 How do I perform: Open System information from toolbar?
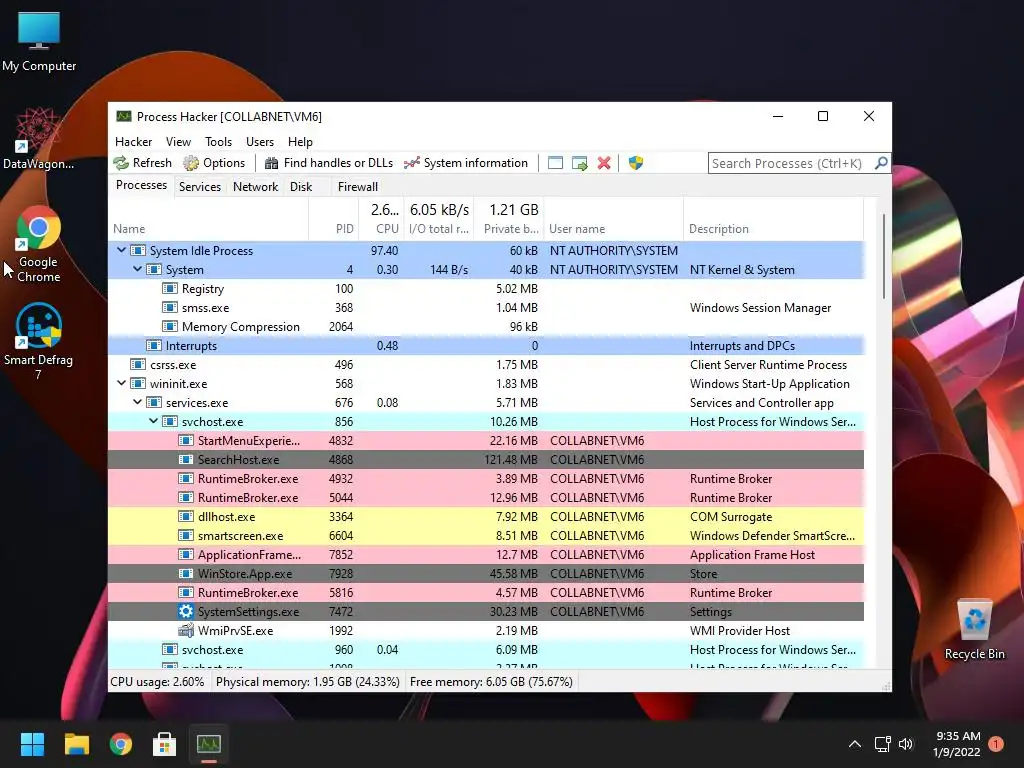[466, 163]
